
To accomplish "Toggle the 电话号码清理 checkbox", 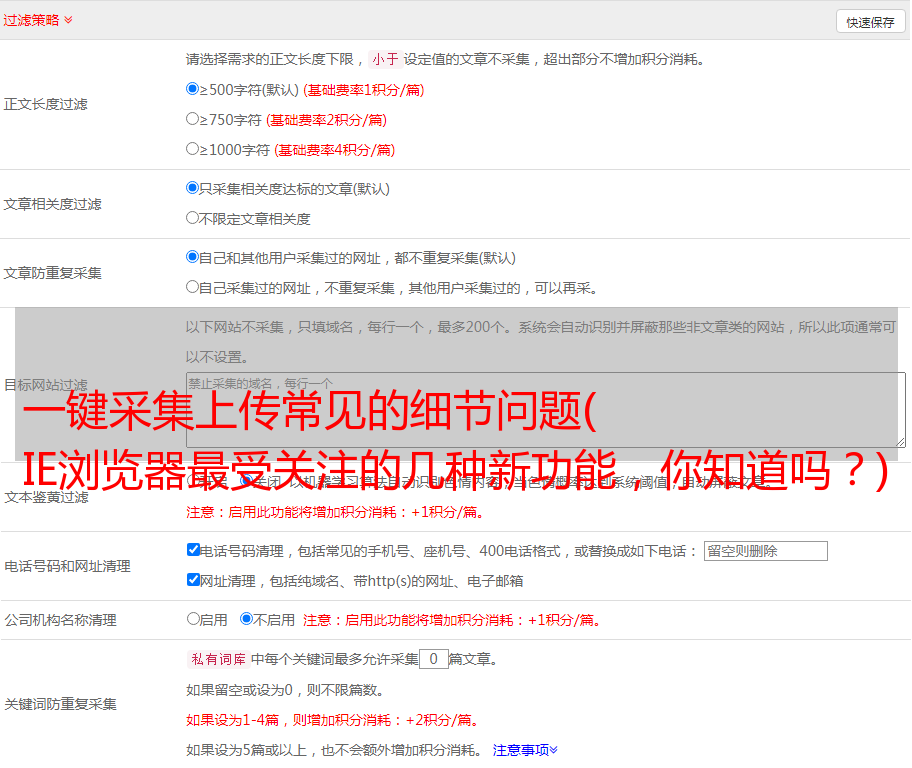I will coord(193,550).
